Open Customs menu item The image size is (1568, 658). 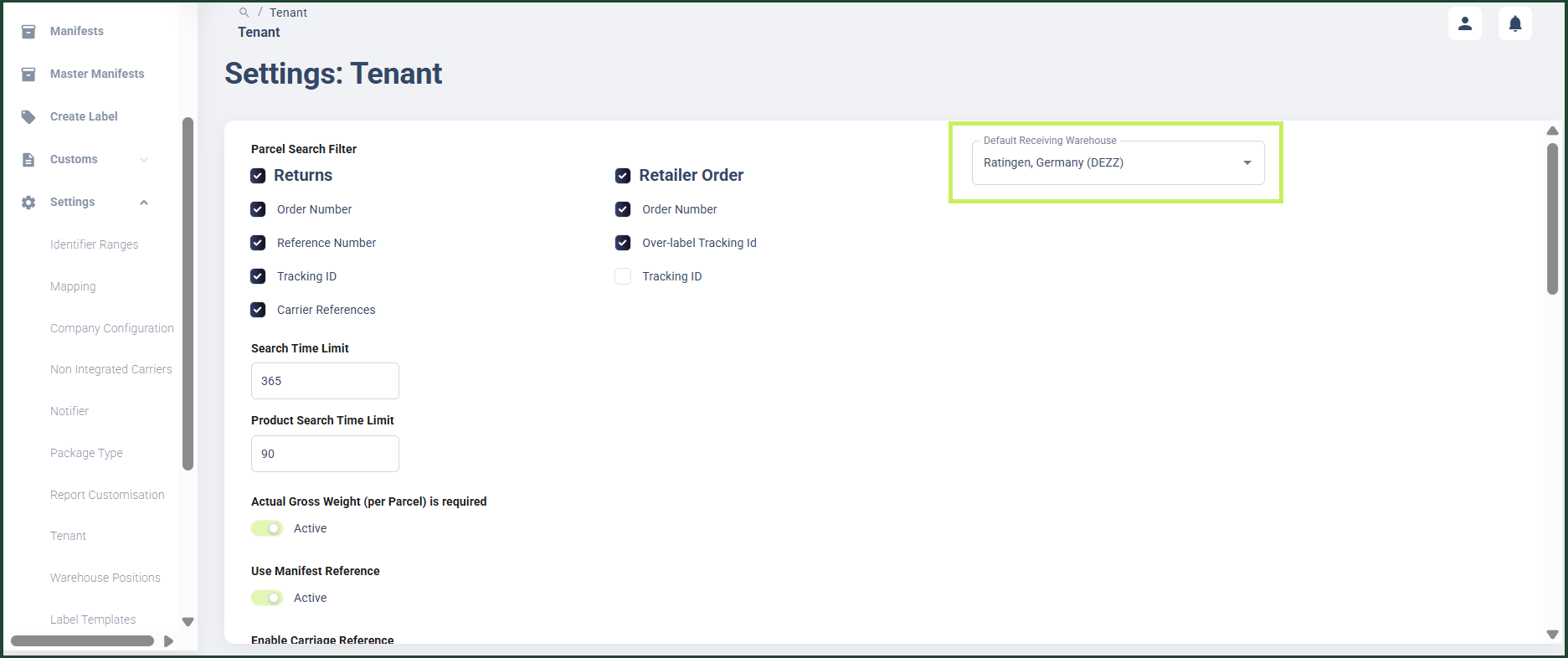74,159
